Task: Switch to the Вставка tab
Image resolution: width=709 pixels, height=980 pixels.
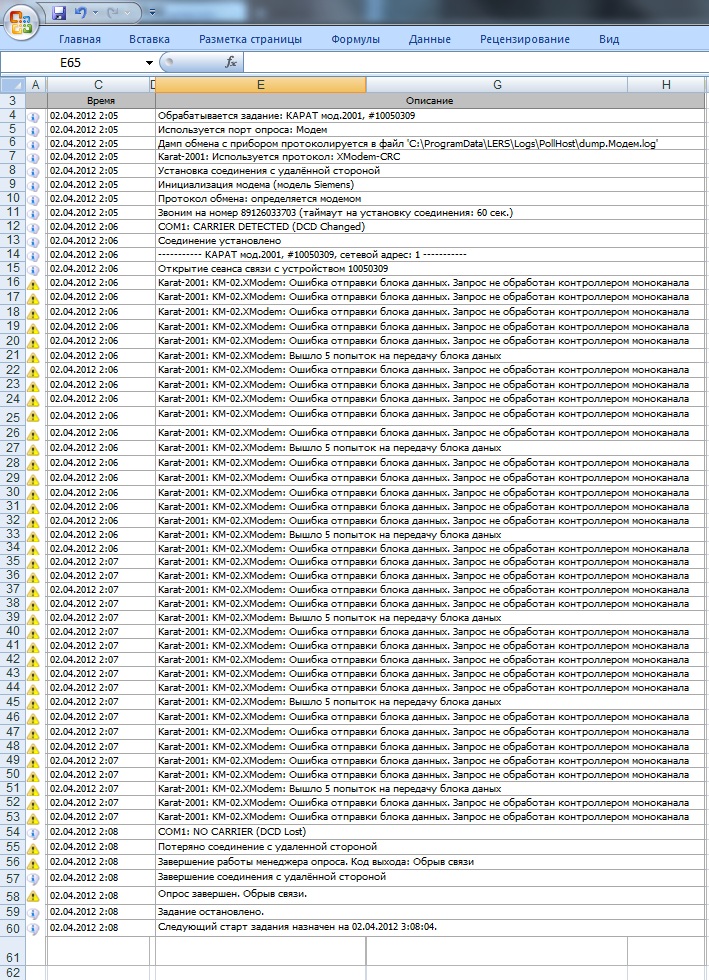Action: pos(149,39)
